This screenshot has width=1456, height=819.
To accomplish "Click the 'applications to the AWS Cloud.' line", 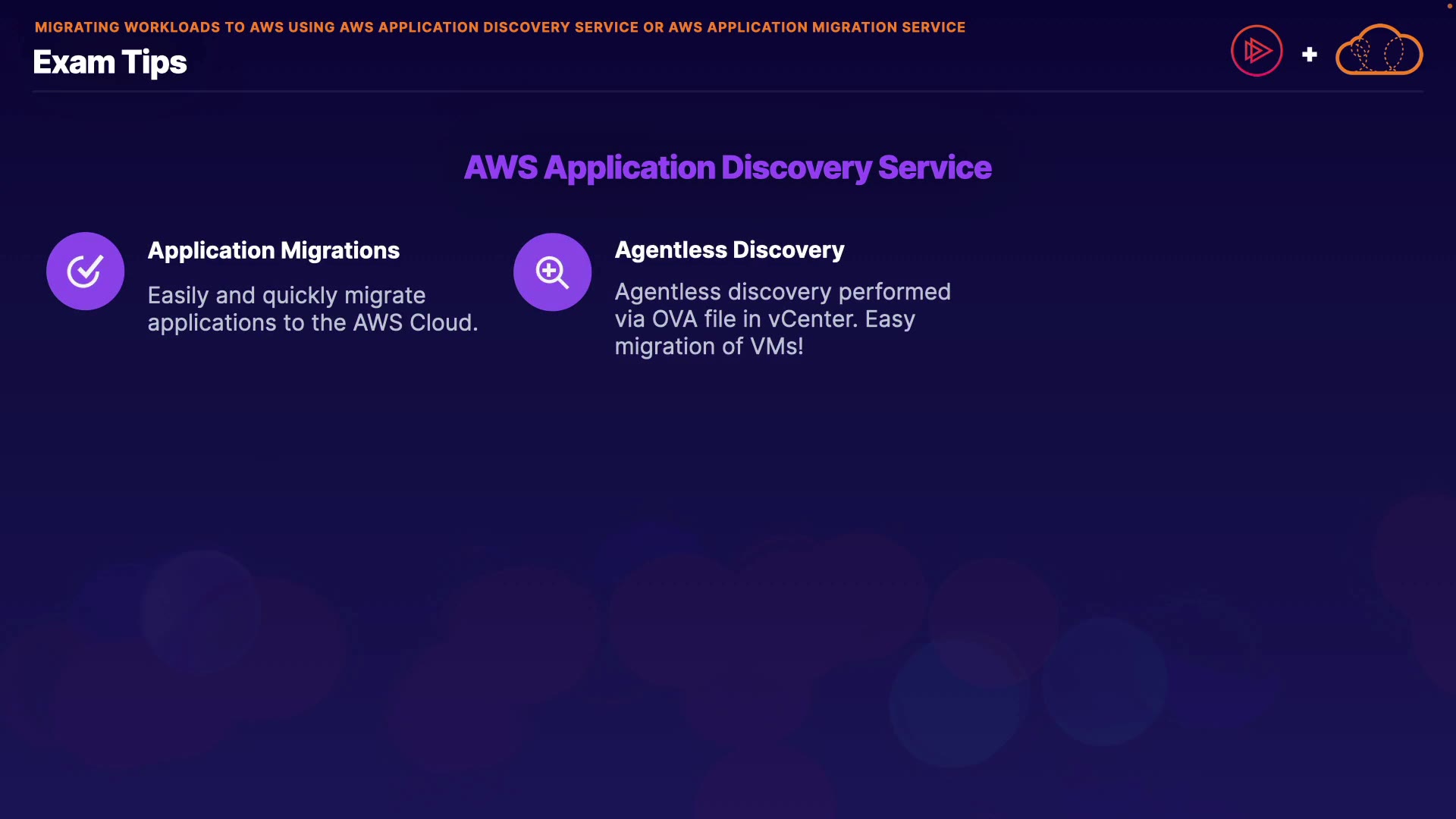I will [312, 322].
